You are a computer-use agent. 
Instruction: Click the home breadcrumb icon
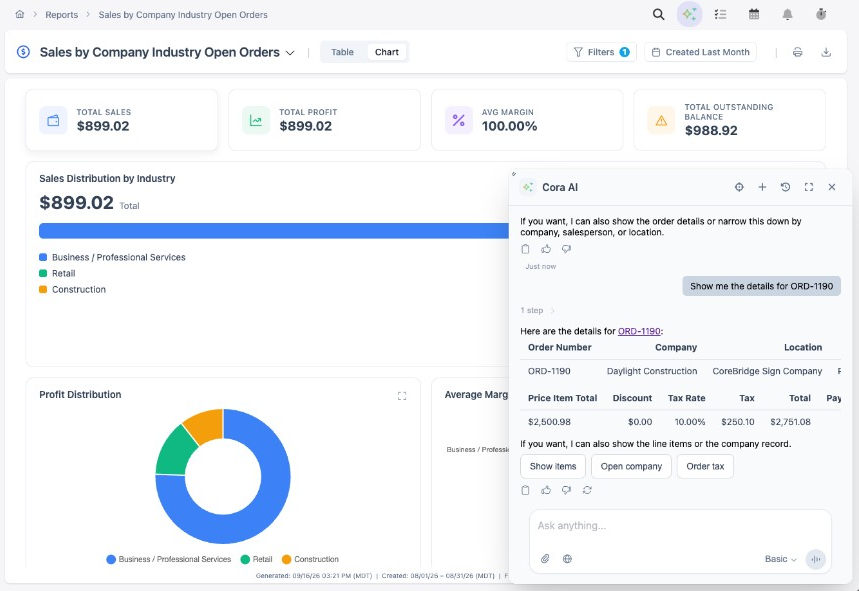click(20, 14)
